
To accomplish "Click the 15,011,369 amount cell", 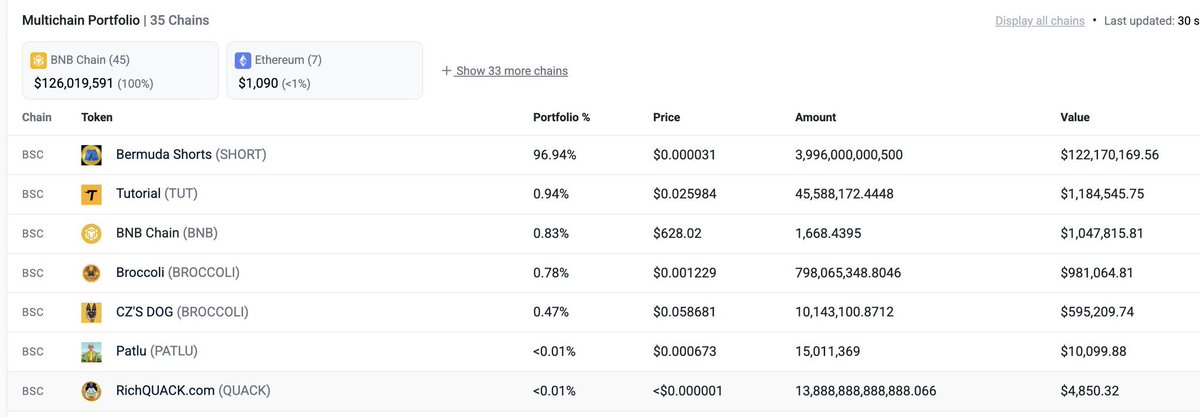I will tap(826, 351).
